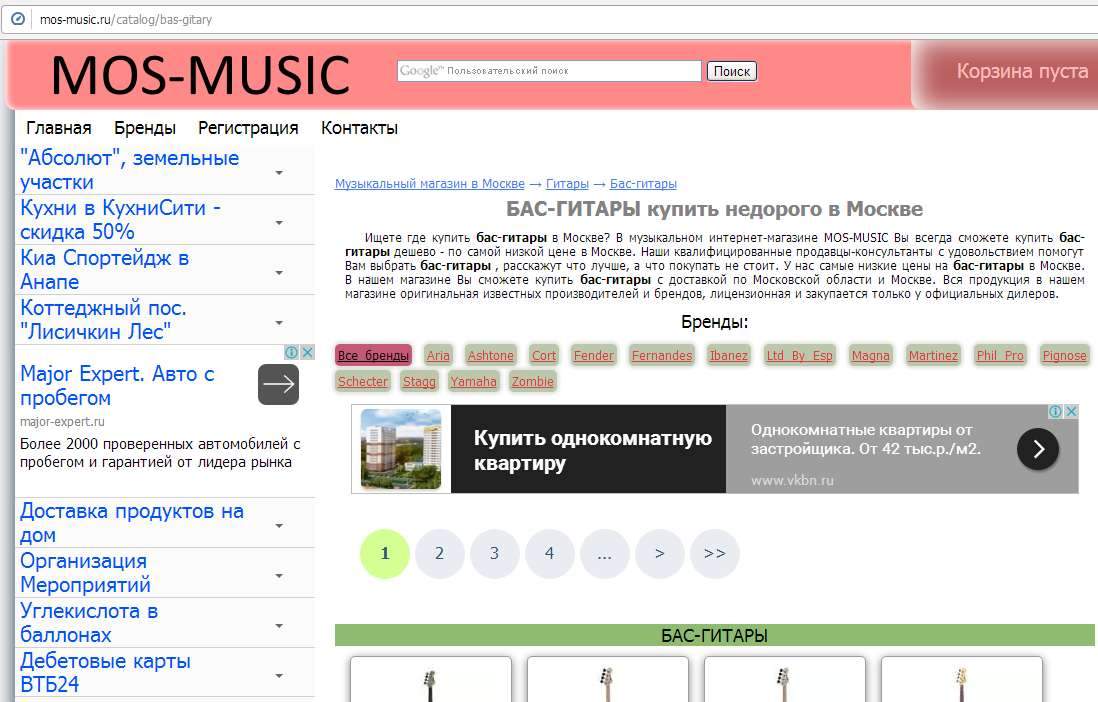This screenshot has height=702, width=1098.
Task: Filter by Fernandes brand
Action: pyautogui.click(x=662, y=355)
